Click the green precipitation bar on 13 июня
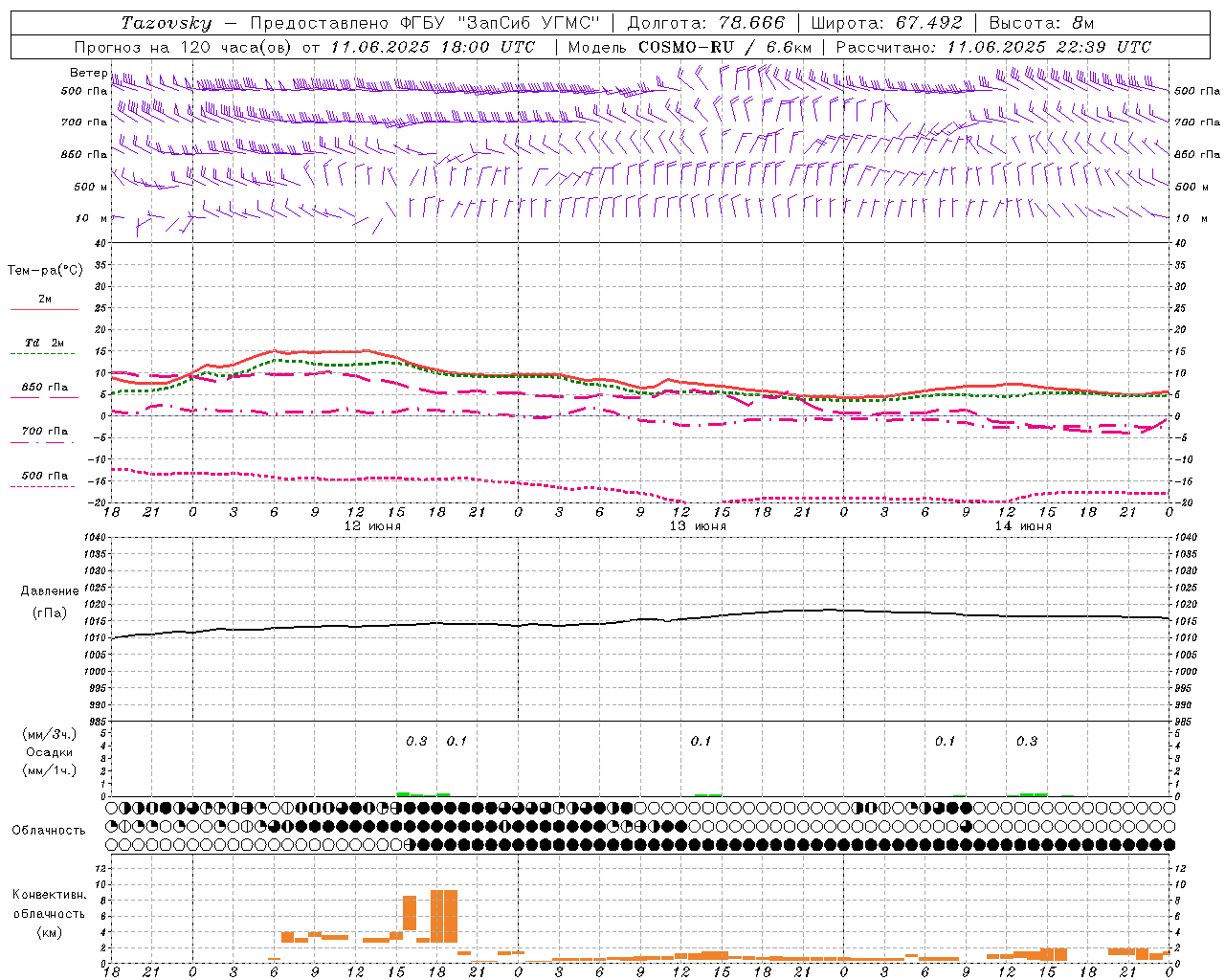This screenshot has height=980, width=1225. click(708, 794)
